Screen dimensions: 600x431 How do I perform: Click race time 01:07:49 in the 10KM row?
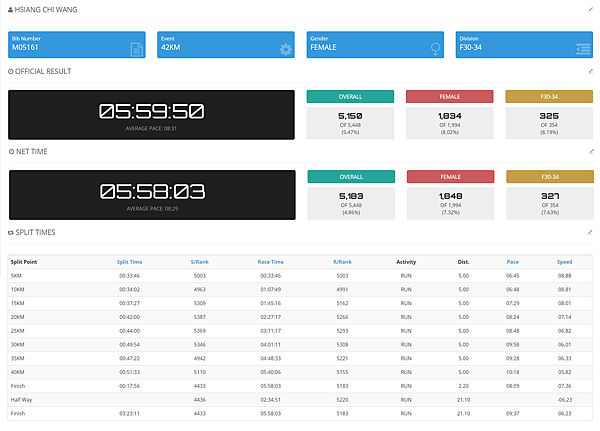(x=271, y=289)
